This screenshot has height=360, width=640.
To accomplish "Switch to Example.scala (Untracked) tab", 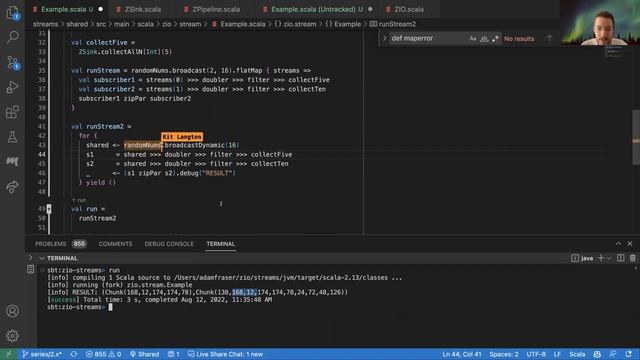I will tap(317, 9).
